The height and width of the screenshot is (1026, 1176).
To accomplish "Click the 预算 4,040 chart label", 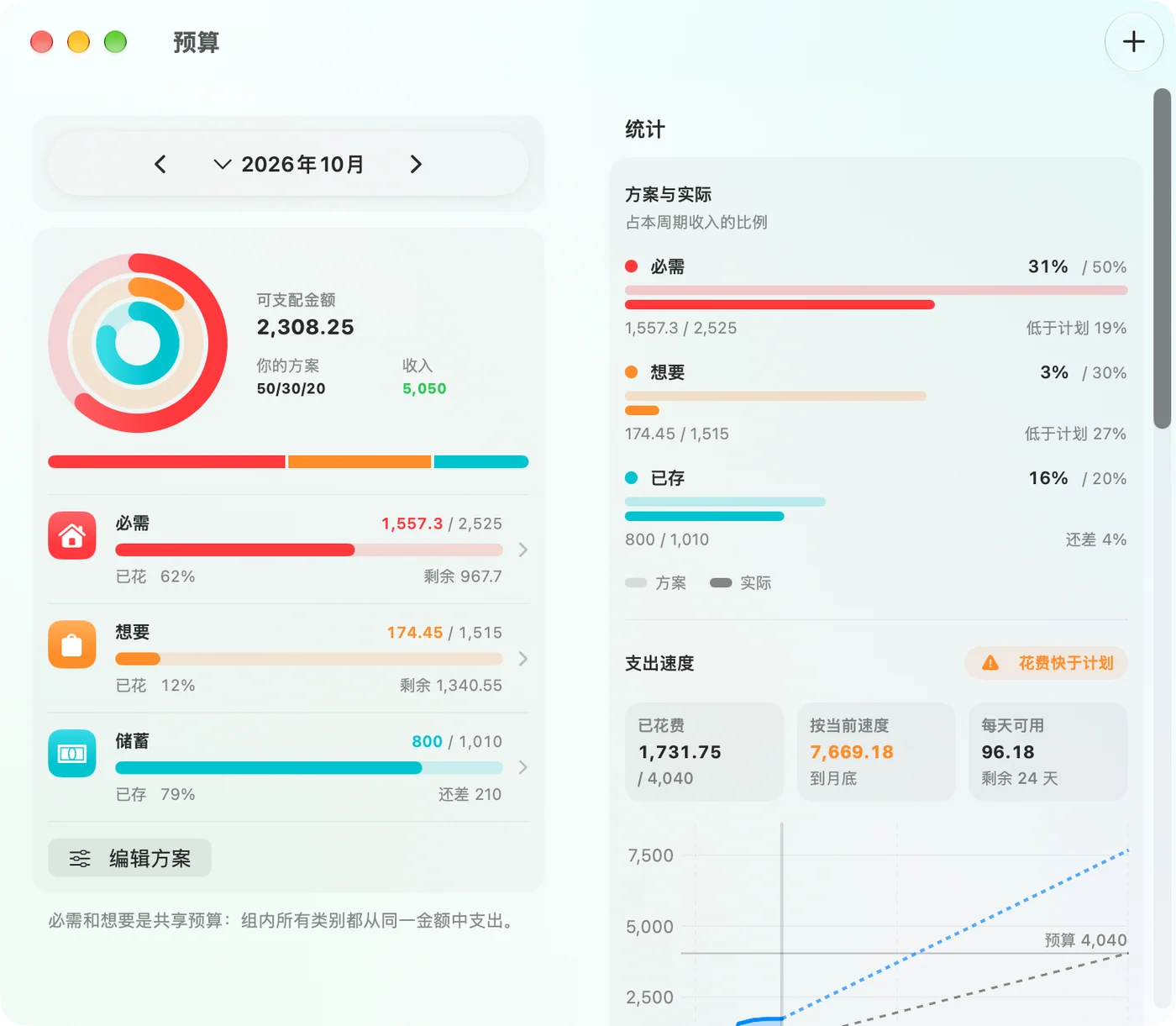I will coord(1085,939).
